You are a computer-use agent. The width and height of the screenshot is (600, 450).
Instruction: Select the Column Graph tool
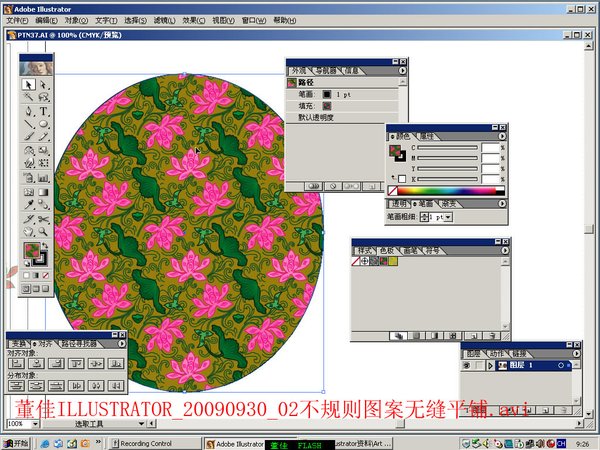click(x=44, y=177)
